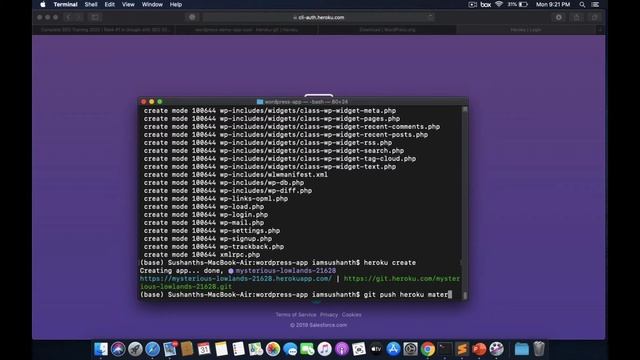
Task: Open the App Store icon in dock
Action: click(x=393, y=349)
